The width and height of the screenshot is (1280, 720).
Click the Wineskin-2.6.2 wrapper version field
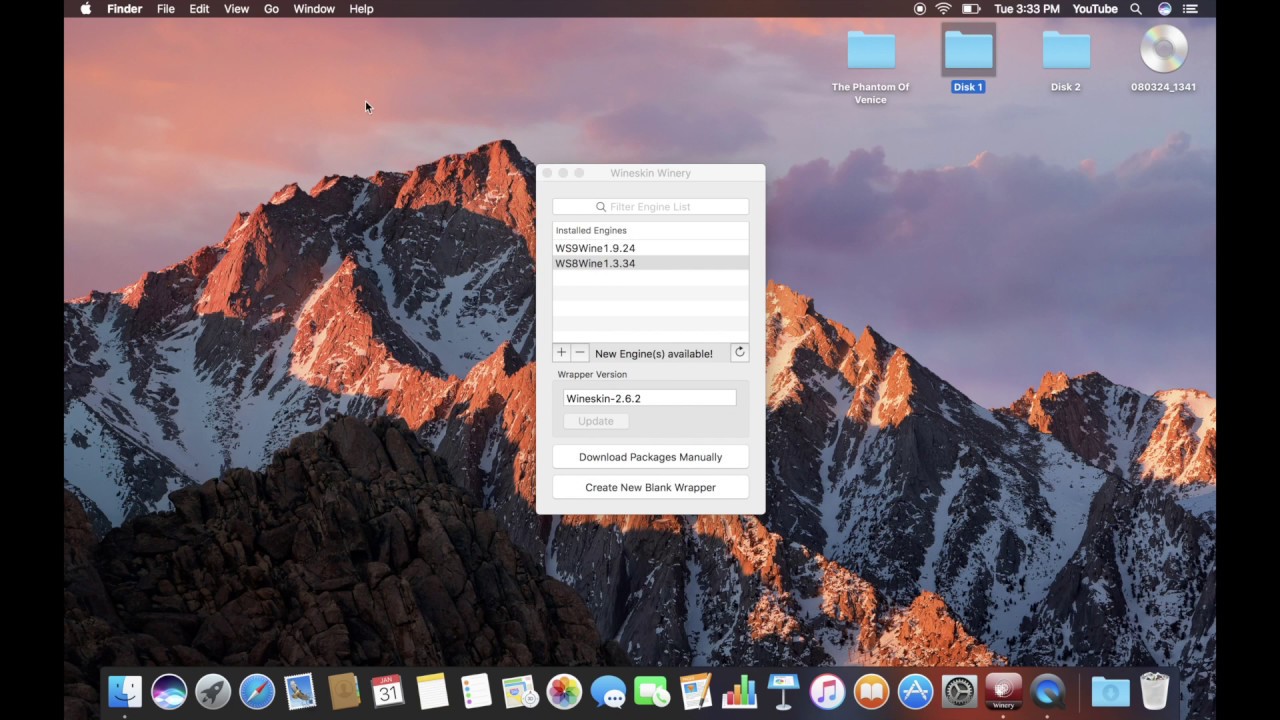[x=650, y=398]
